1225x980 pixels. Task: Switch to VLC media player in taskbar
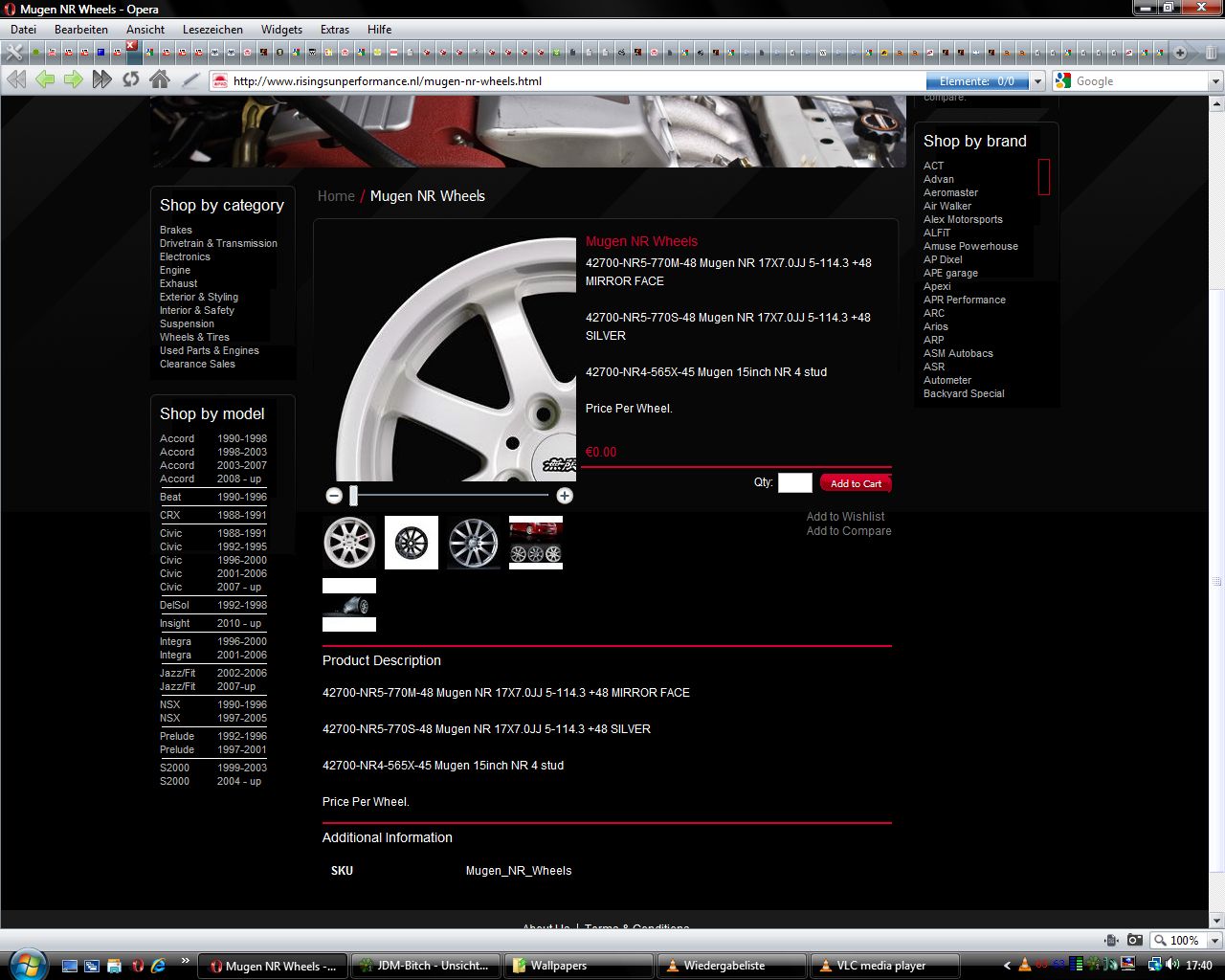click(x=880, y=966)
